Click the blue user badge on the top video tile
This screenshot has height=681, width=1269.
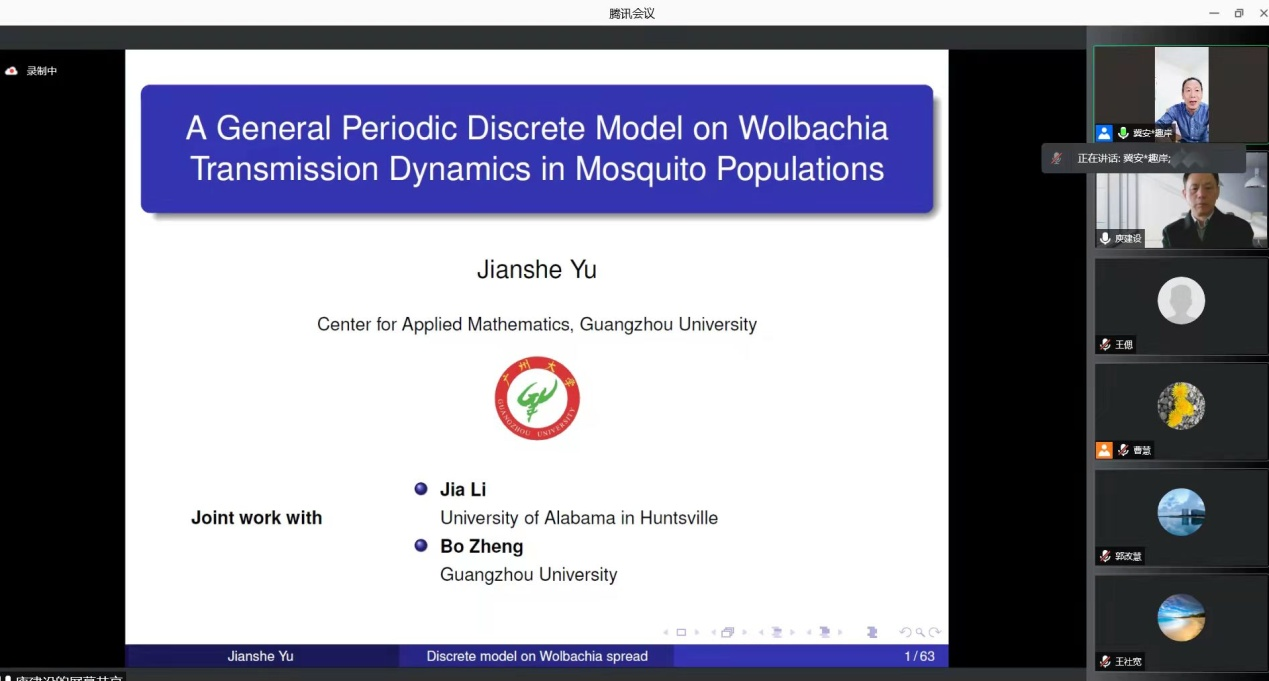(1104, 133)
